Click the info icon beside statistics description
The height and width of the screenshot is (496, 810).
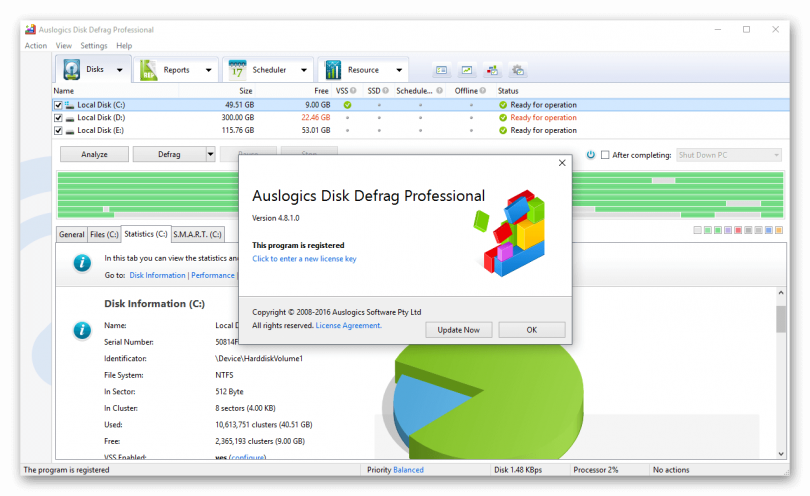click(x=82, y=263)
